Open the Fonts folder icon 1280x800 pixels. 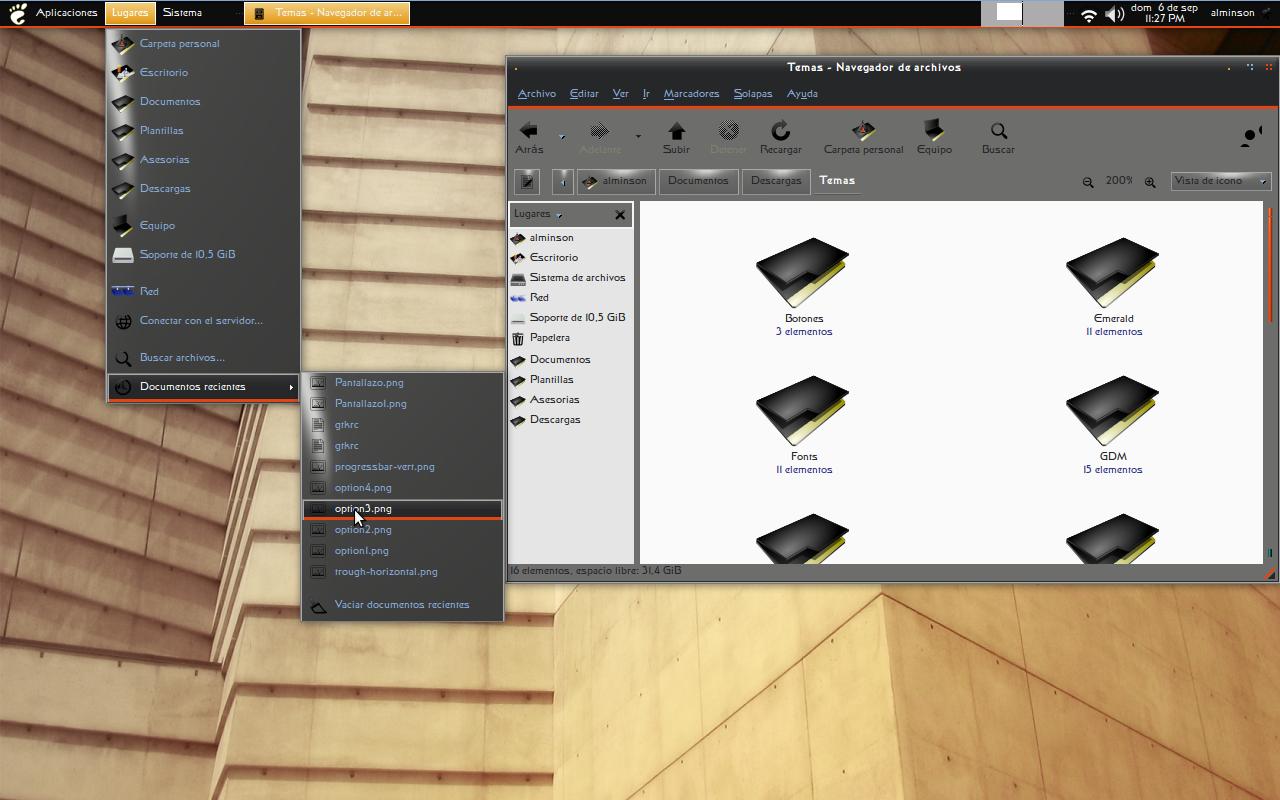[803, 410]
